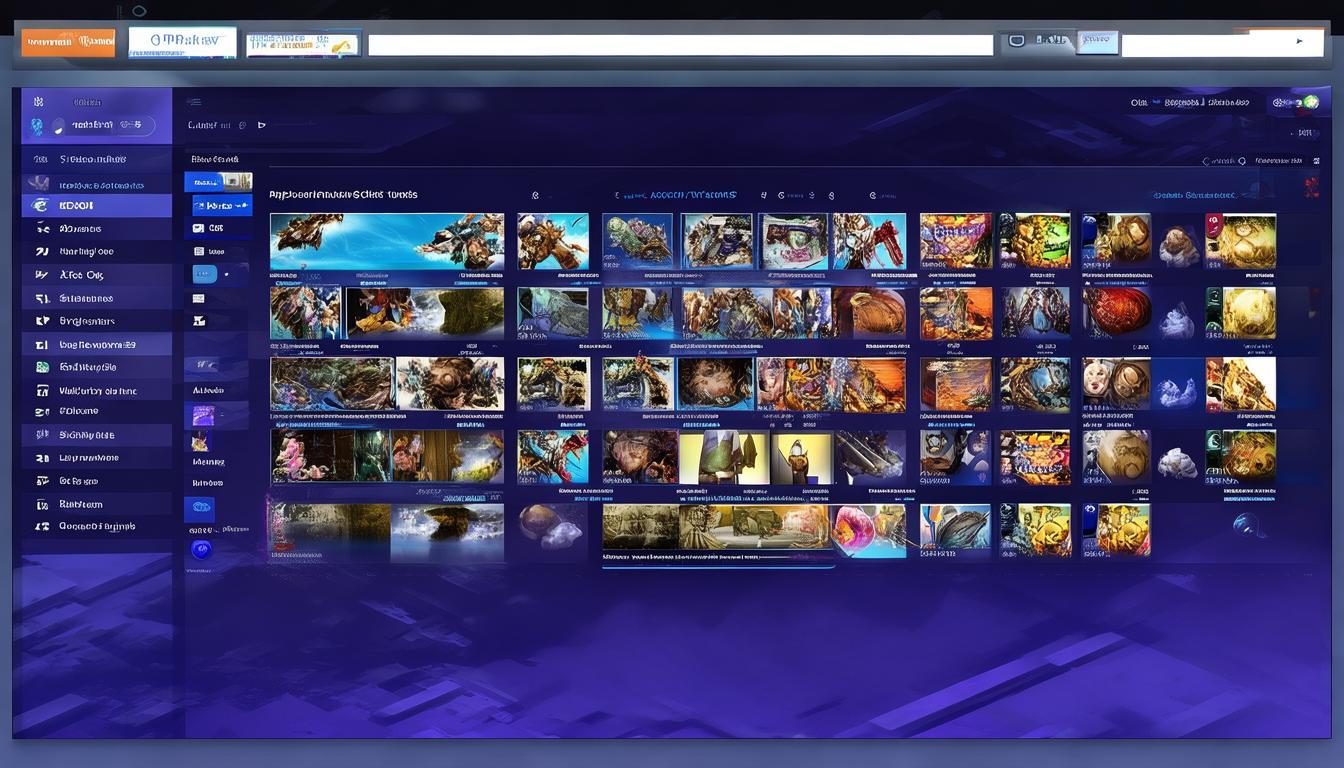Select the highlighted sidebar item with swirl icon
The width and height of the screenshot is (1344, 768).
[97, 206]
